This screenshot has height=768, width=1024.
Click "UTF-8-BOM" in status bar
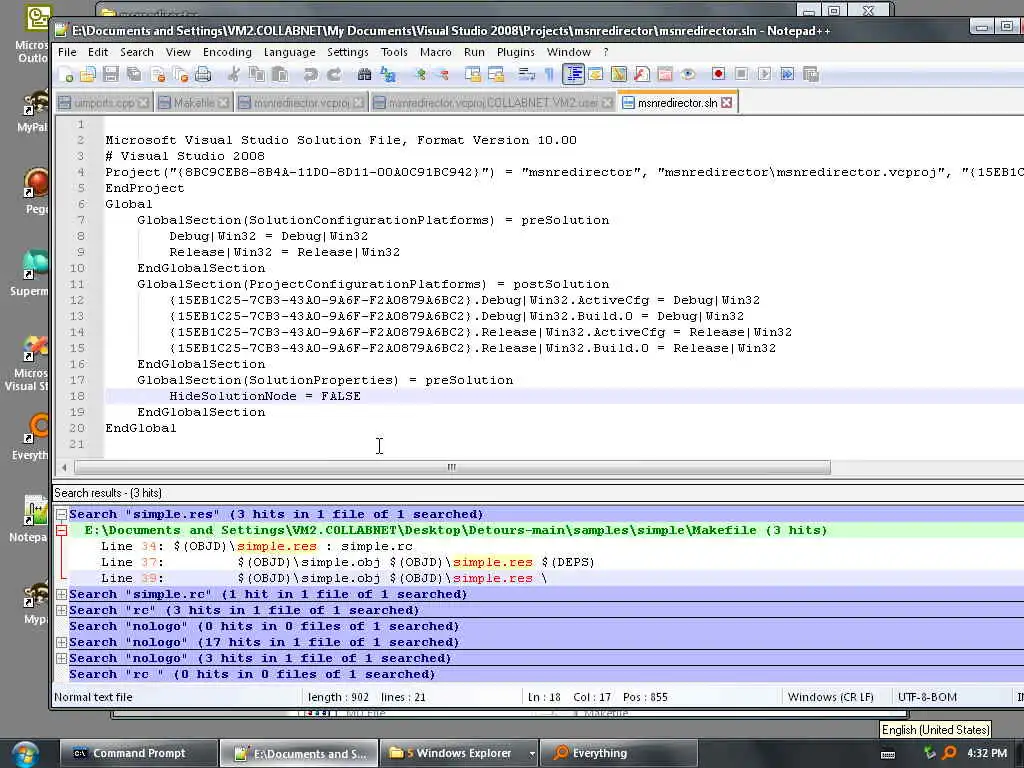click(x=927, y=697)
